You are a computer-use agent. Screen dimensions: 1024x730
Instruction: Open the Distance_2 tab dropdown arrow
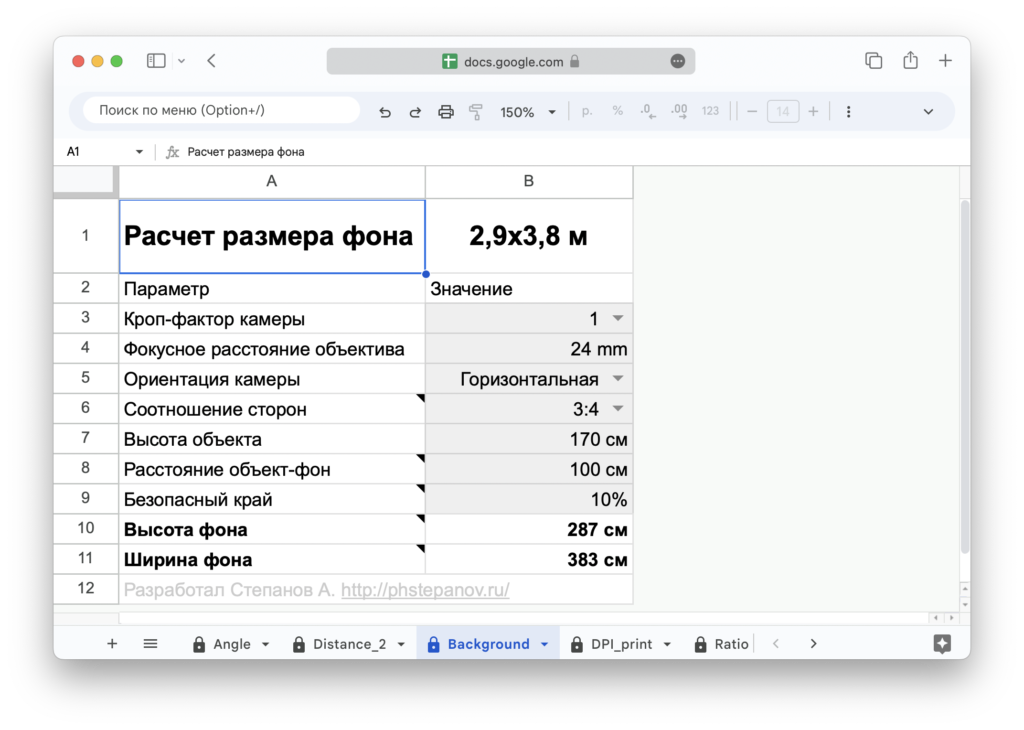coord(401,644)
